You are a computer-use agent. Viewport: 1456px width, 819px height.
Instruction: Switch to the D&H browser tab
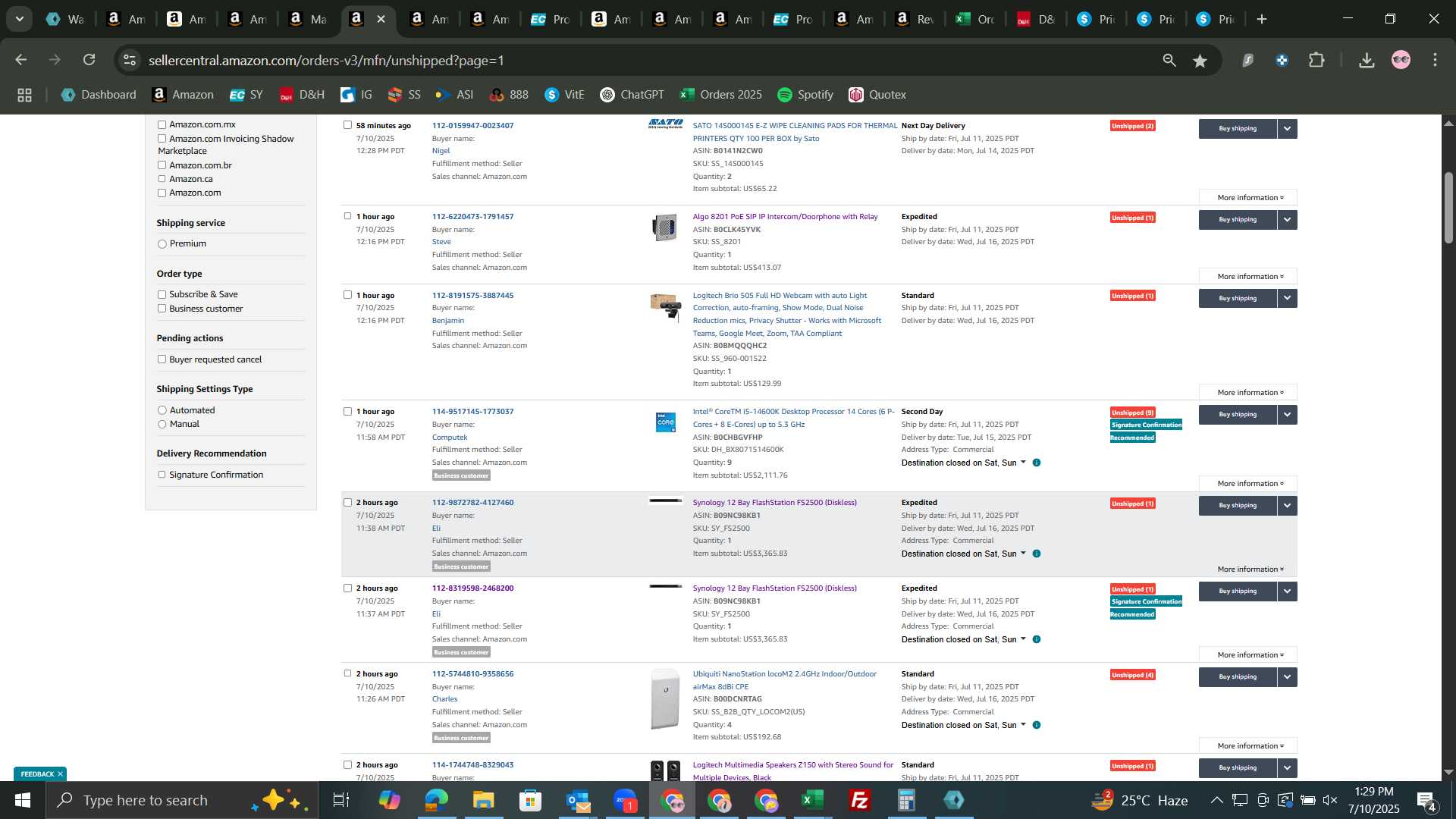(1036, 20)
